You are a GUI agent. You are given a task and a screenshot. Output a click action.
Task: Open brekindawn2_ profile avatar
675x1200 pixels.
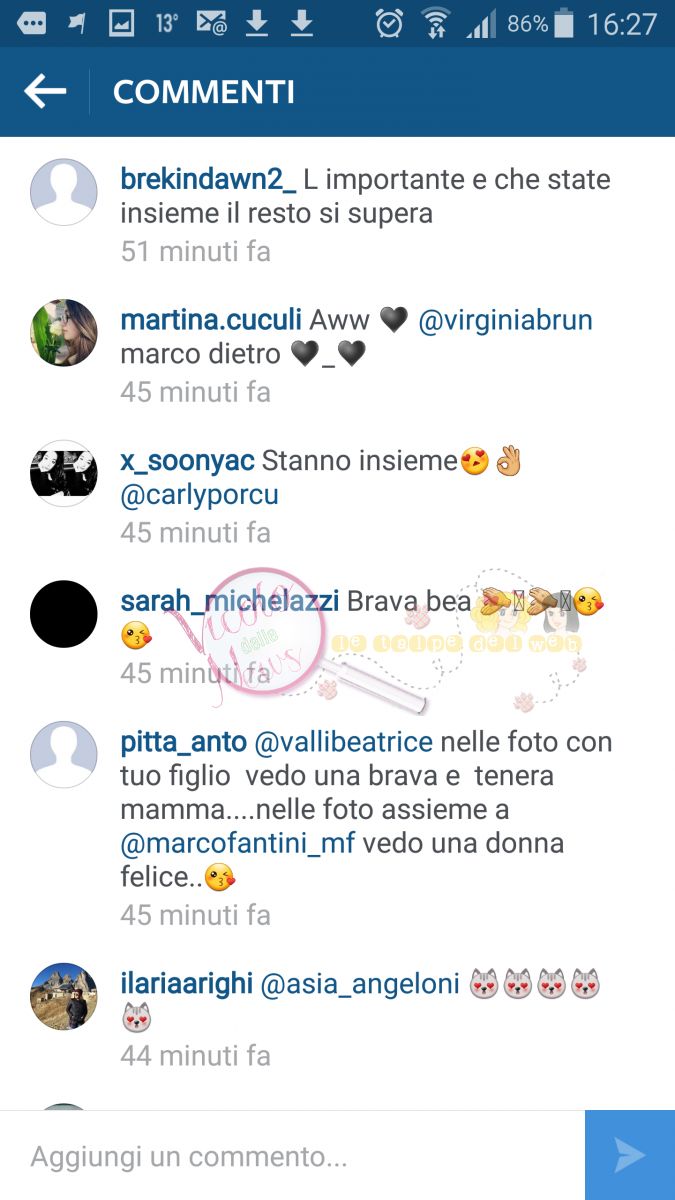[x=63, y=192]
